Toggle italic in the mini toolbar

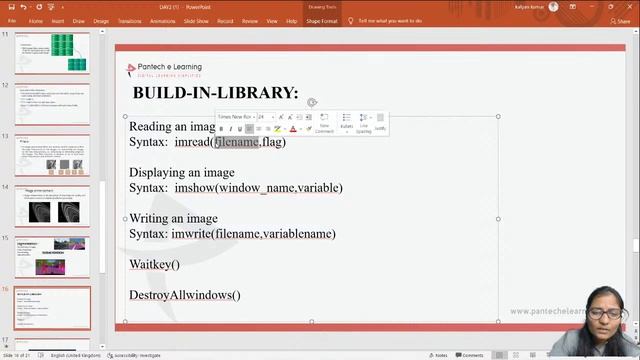[231, 129]
